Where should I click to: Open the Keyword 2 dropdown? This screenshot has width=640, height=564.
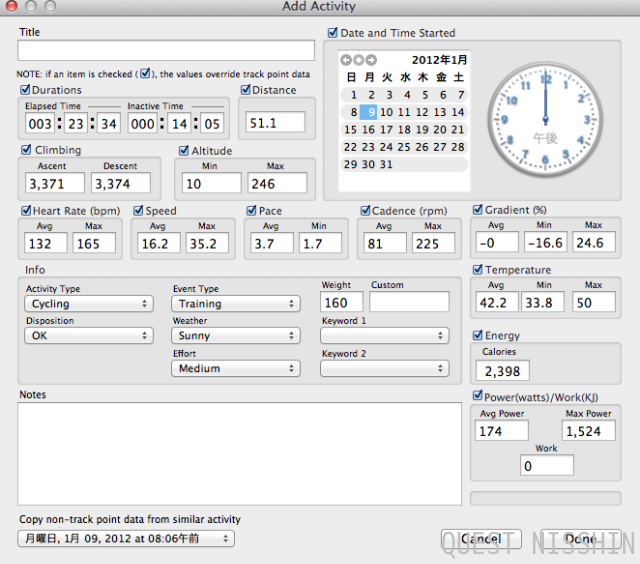click(384, 369)
